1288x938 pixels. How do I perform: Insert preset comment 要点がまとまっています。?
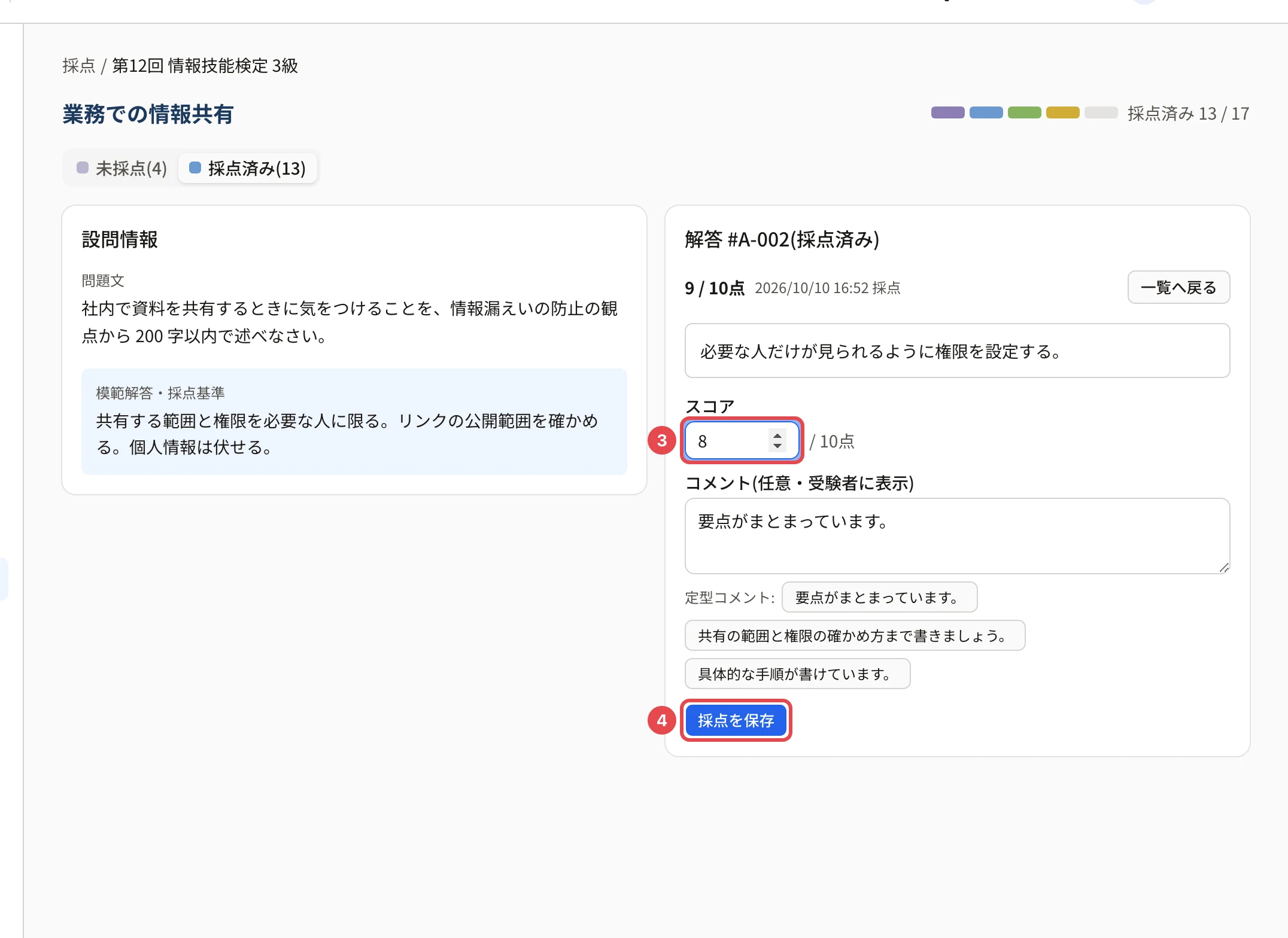[x=879, y=597]
